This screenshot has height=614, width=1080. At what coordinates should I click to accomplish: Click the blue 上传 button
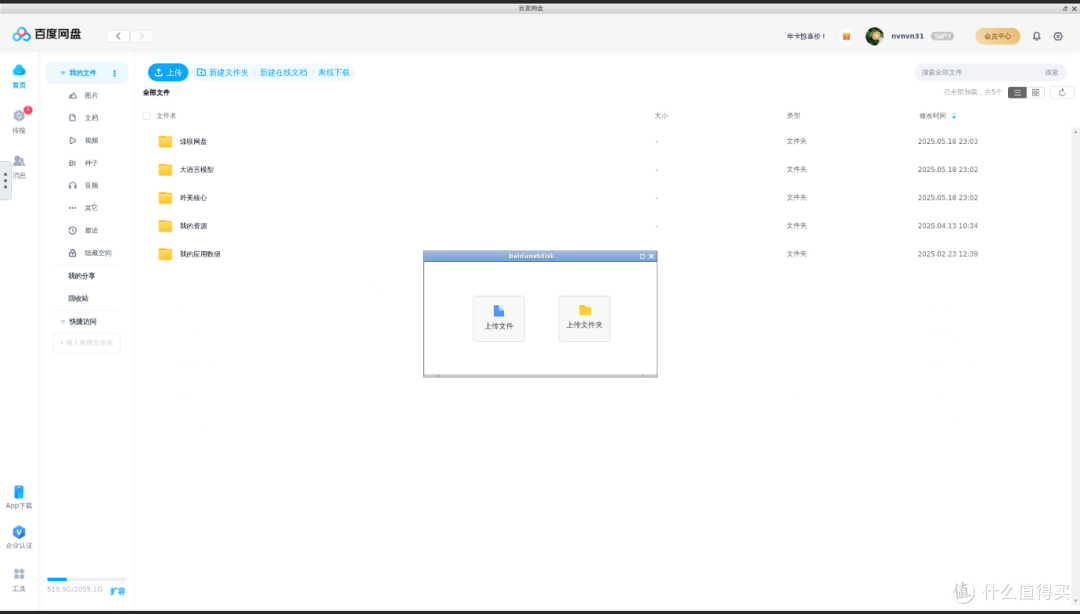tap(168, 72)
